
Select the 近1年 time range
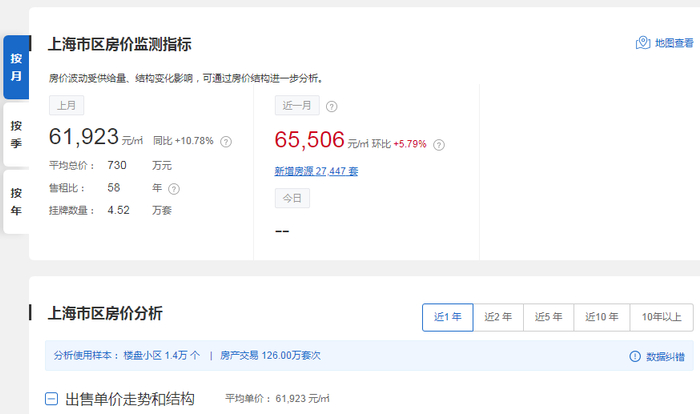(x=448, y=317)
